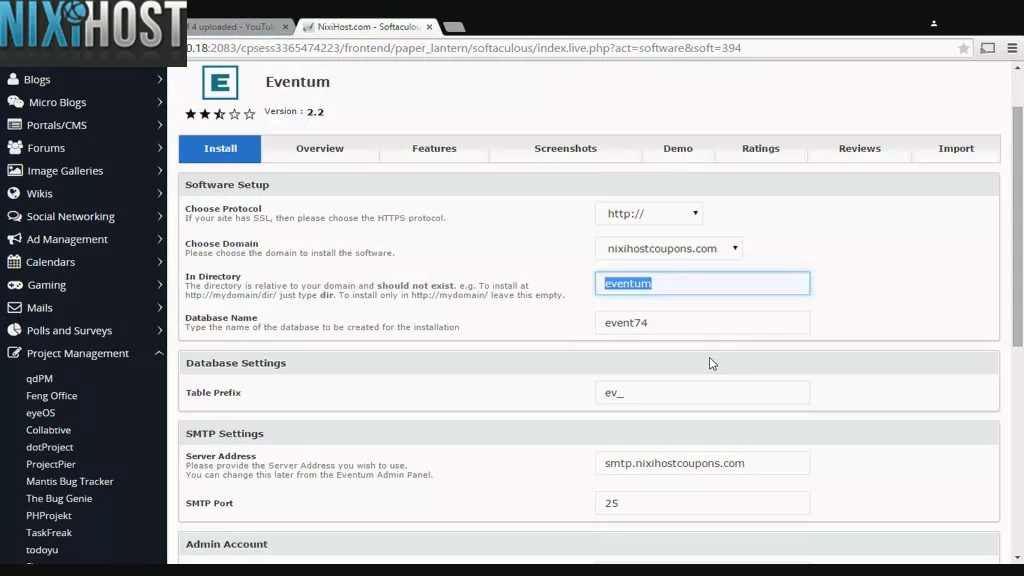1024x576 pixels.
Task: Click the Project Management edit icon
Action: (14, 353)
